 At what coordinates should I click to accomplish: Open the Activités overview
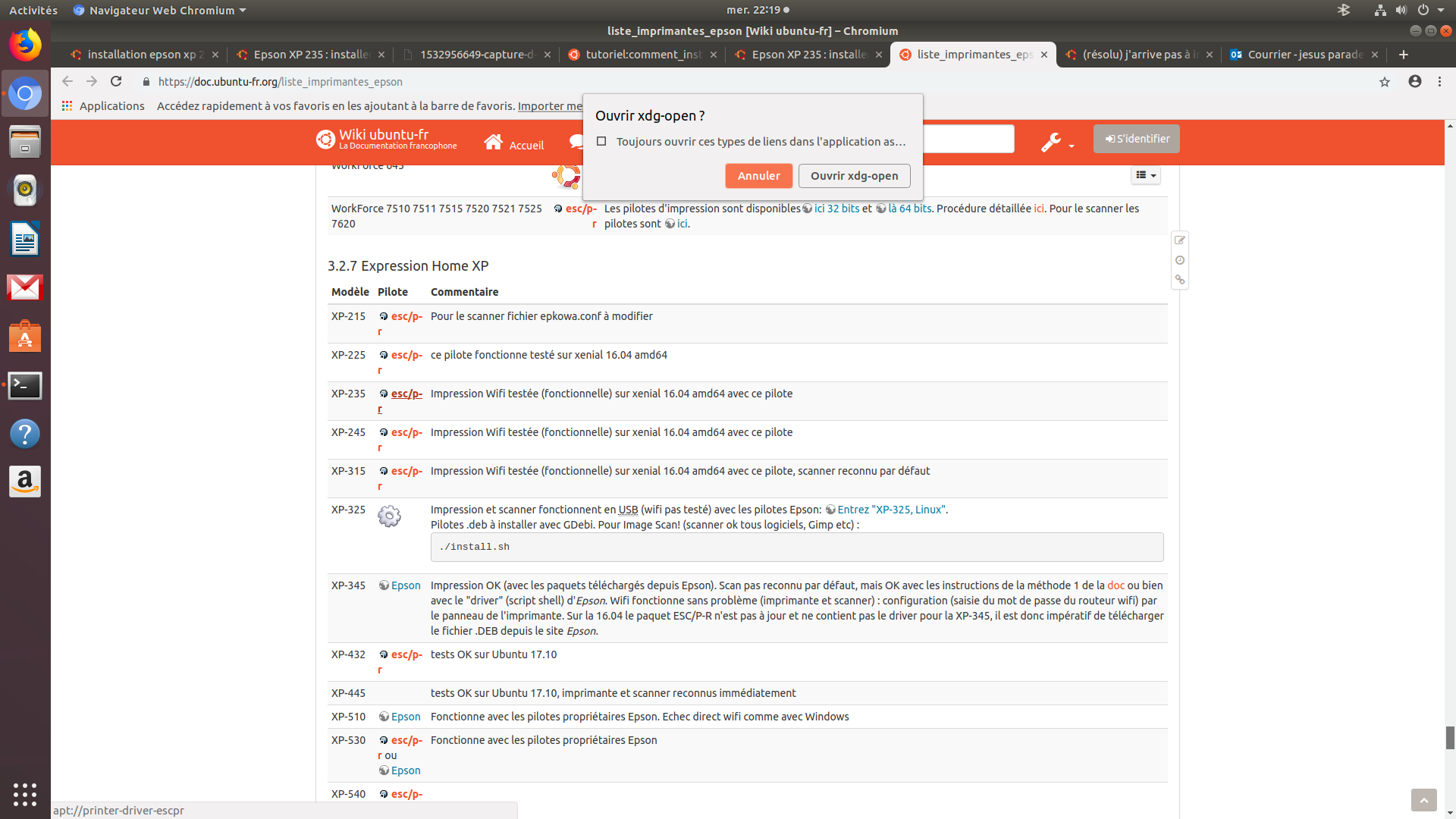(33, 10)
